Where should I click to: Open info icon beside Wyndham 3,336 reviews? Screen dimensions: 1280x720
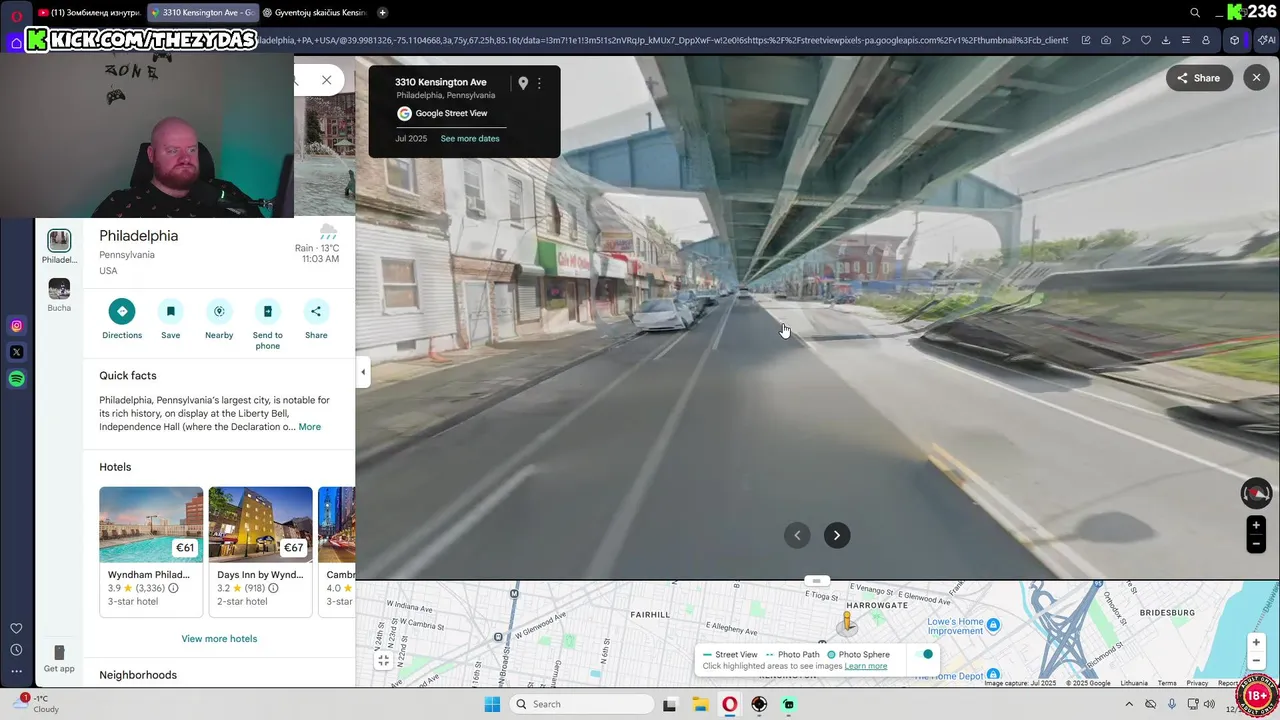[174, 588]
